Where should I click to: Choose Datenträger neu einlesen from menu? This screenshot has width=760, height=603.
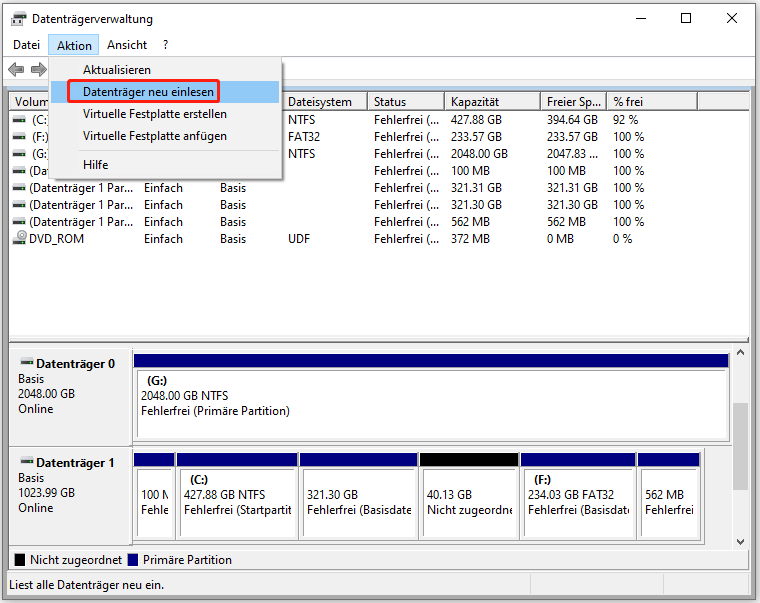(149, 92)
